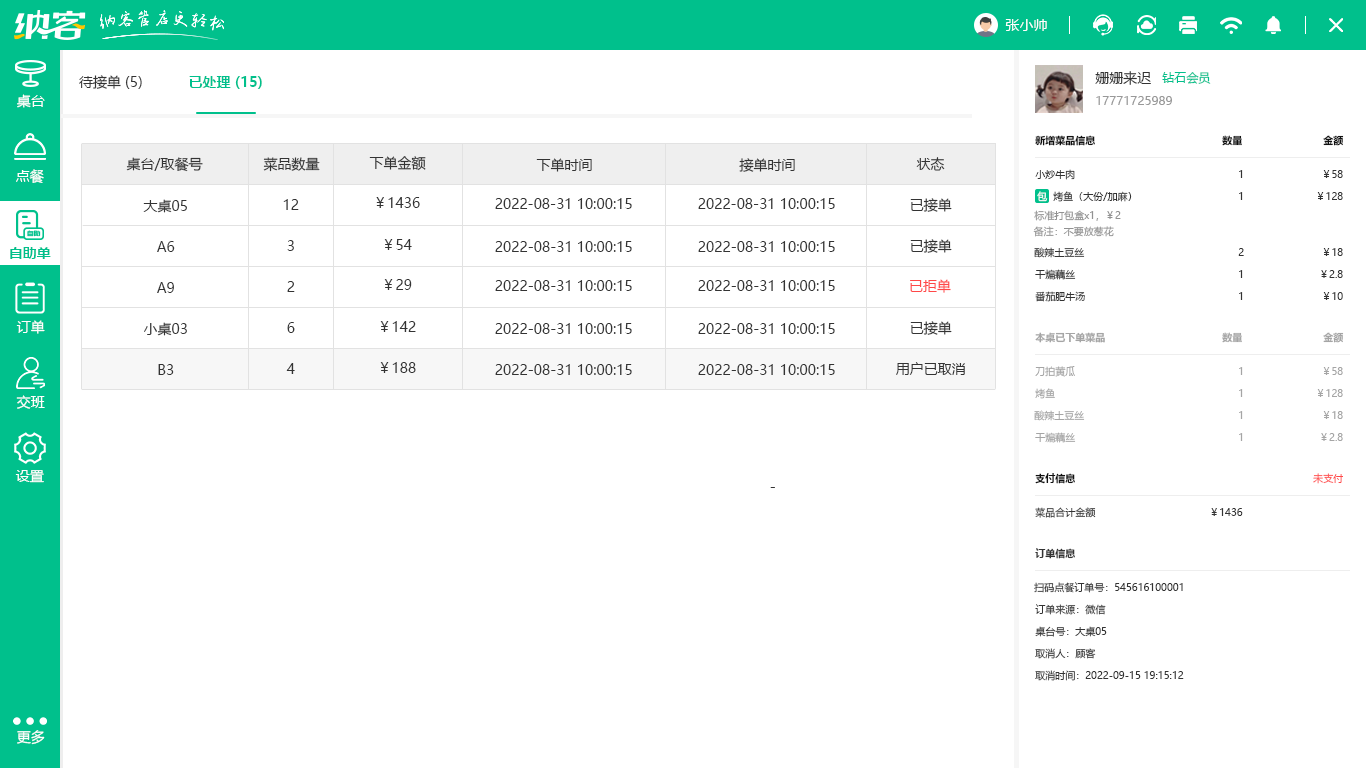
Task: Select the 大桌05 order row
Action: 538,205
